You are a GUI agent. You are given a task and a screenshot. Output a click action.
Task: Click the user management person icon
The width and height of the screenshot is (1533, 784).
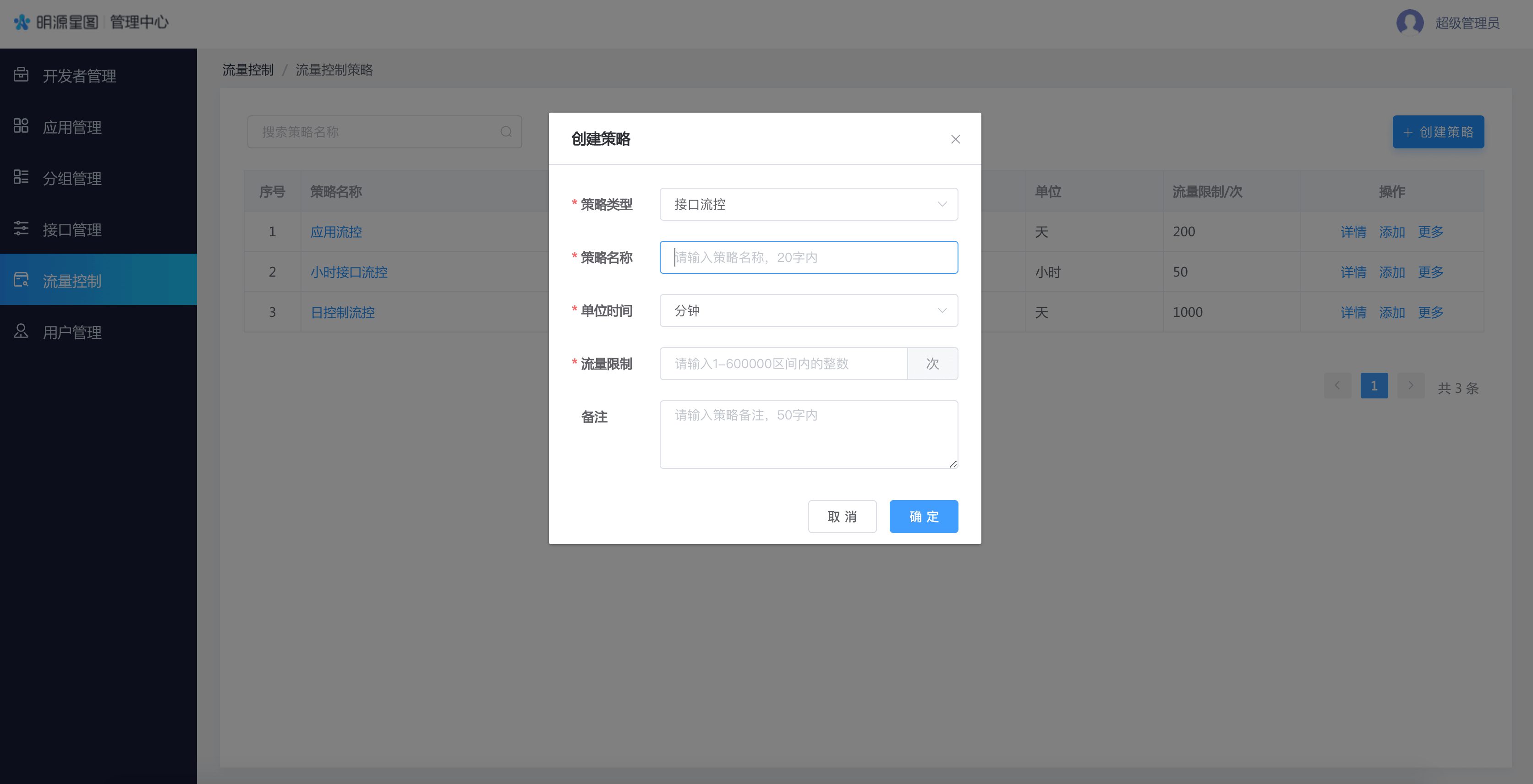[21, 331]
